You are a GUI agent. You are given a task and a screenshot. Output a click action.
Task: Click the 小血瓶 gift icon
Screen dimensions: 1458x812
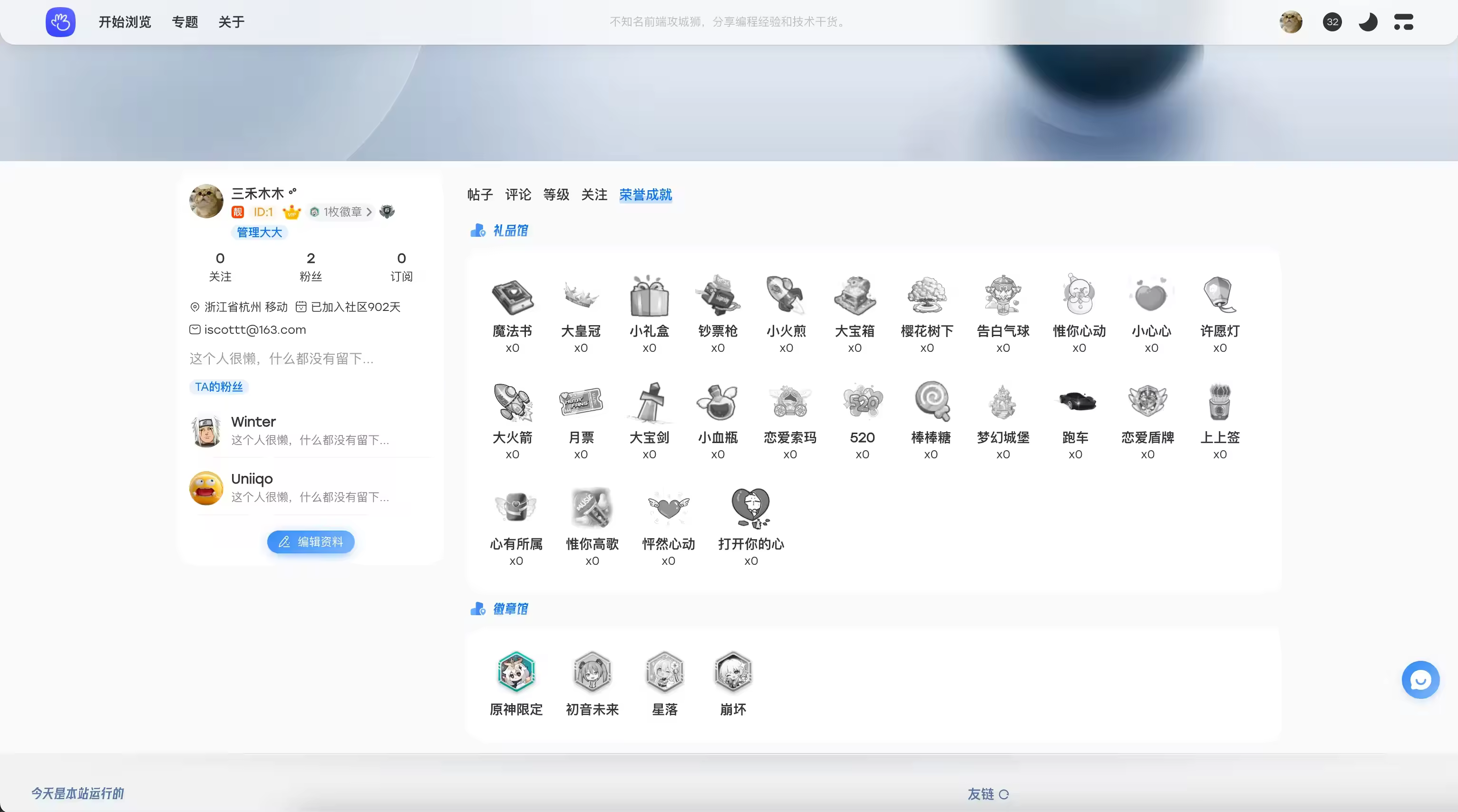point(718,402)
